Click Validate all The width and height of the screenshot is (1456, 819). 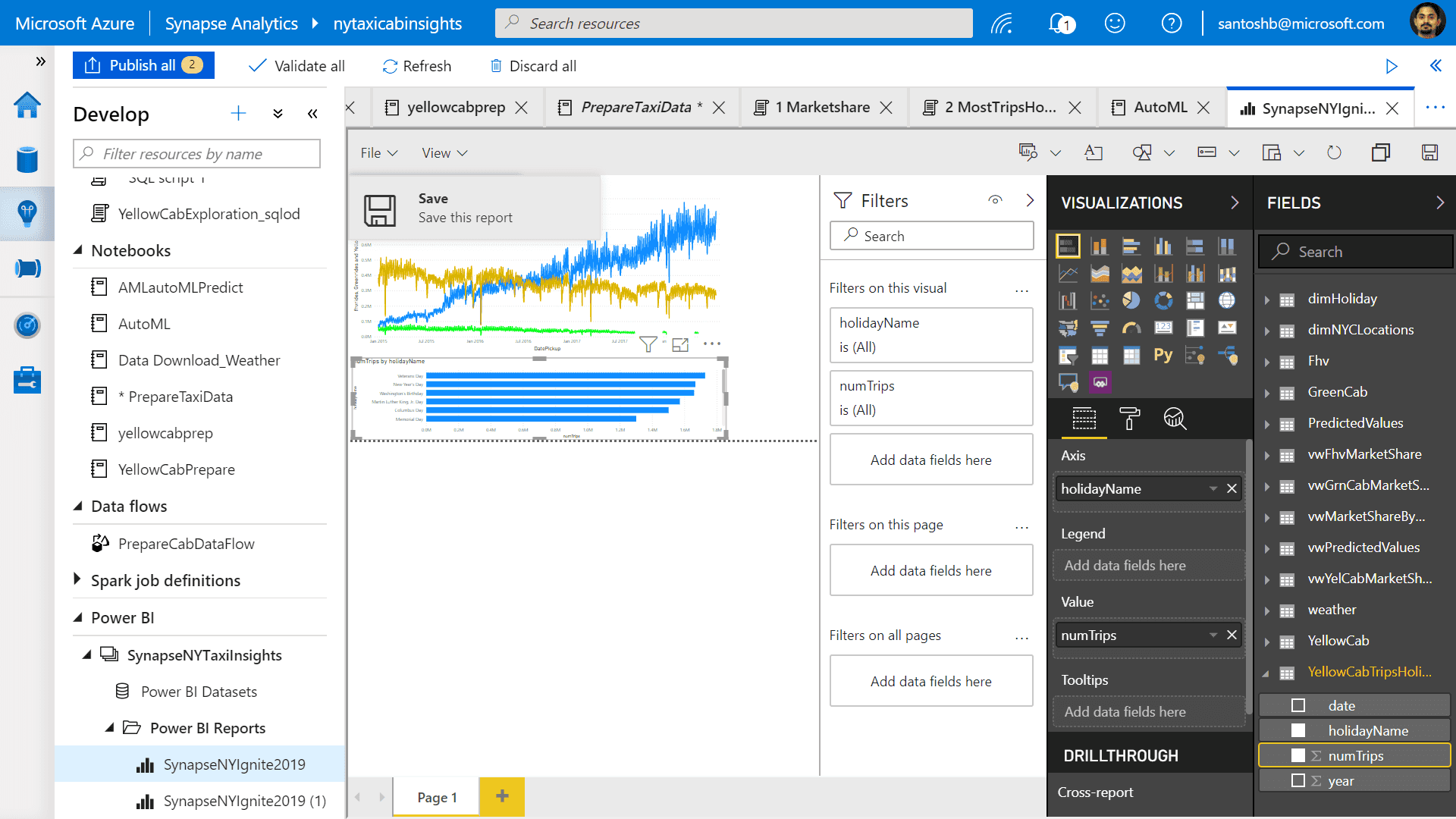[x=297, y=66]
